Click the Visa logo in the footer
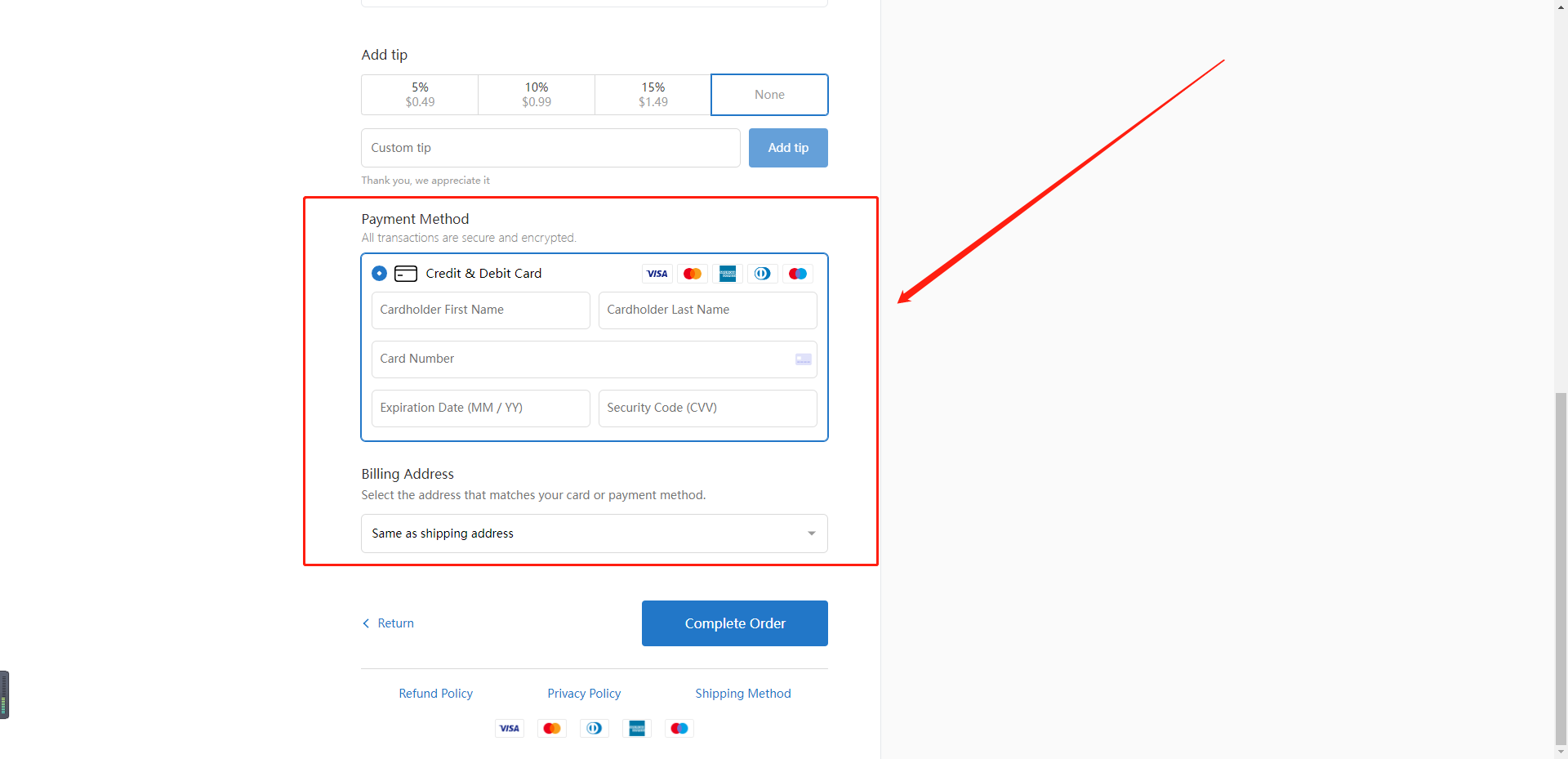The width and height of the screenshot is (1568, 759). (510, 728)
